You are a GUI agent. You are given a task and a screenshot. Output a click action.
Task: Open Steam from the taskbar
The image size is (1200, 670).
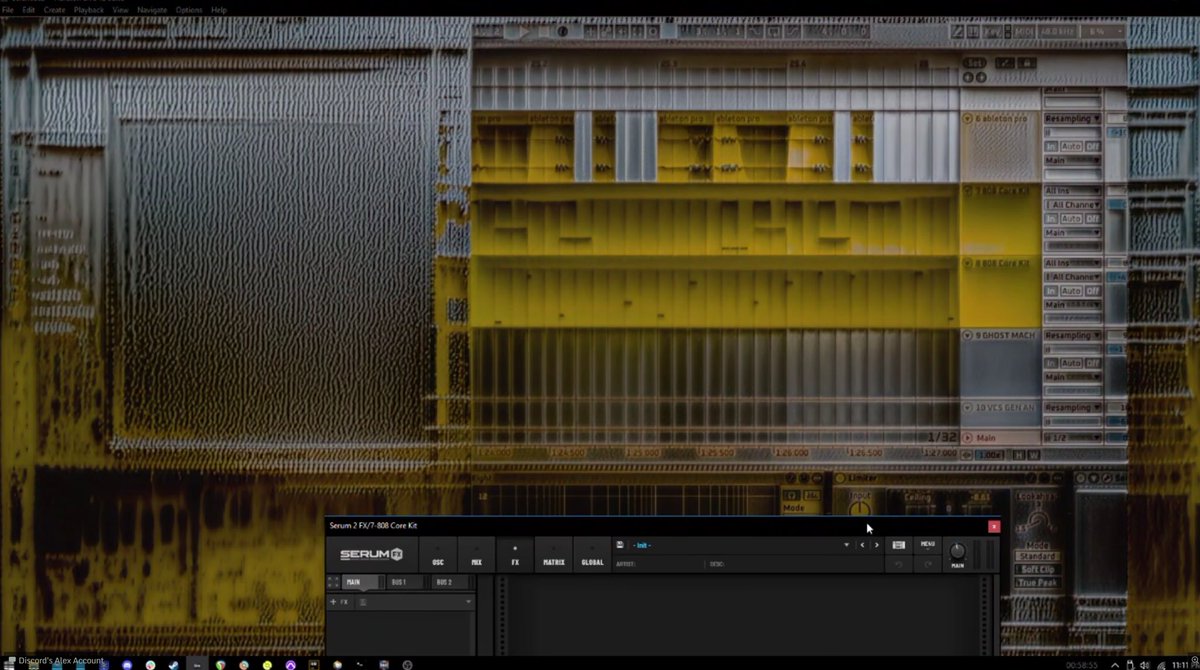click(x=173, y=664)
